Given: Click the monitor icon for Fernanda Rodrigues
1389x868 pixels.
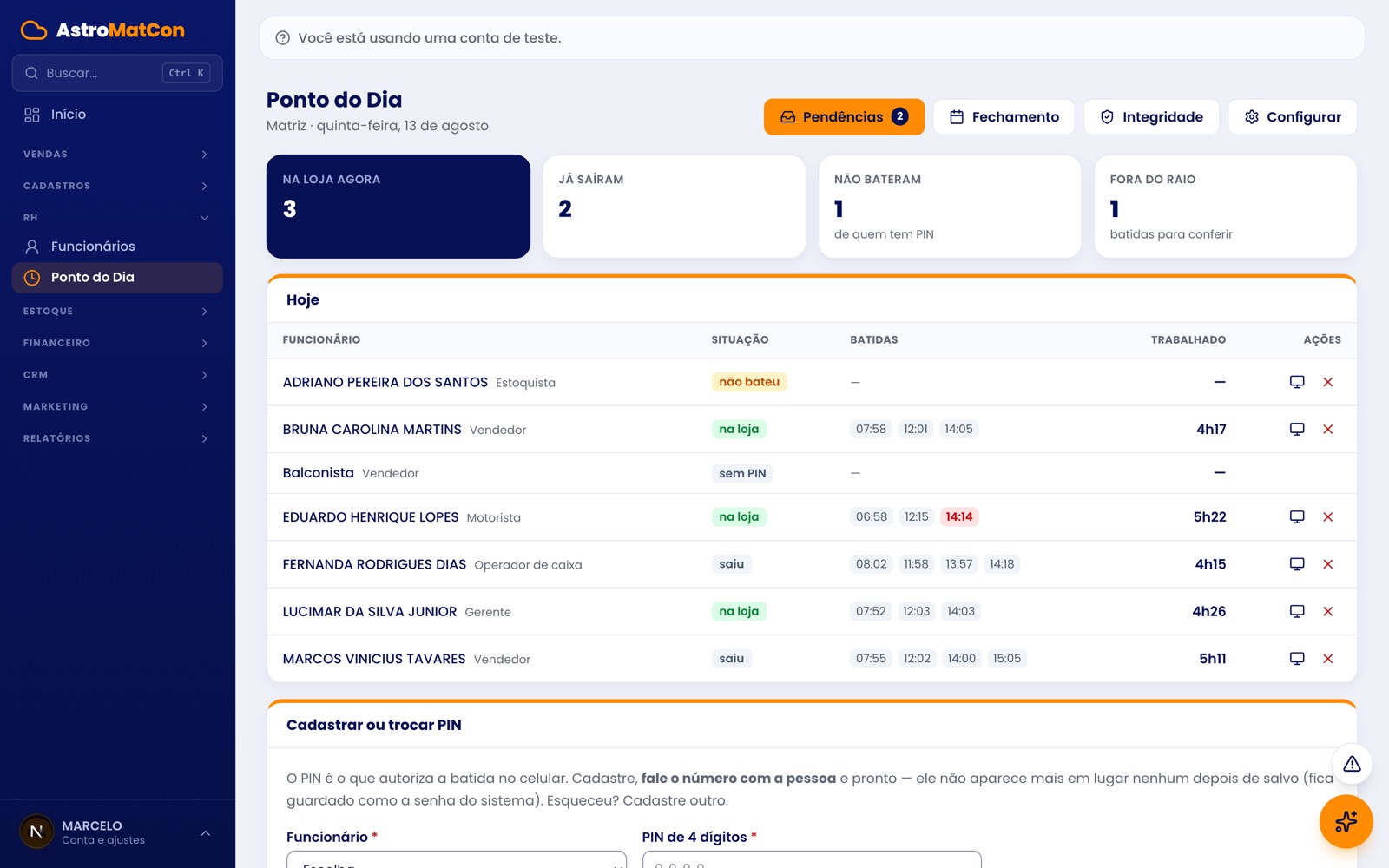Looking at the screenshot, I should tap(1297, 564).
